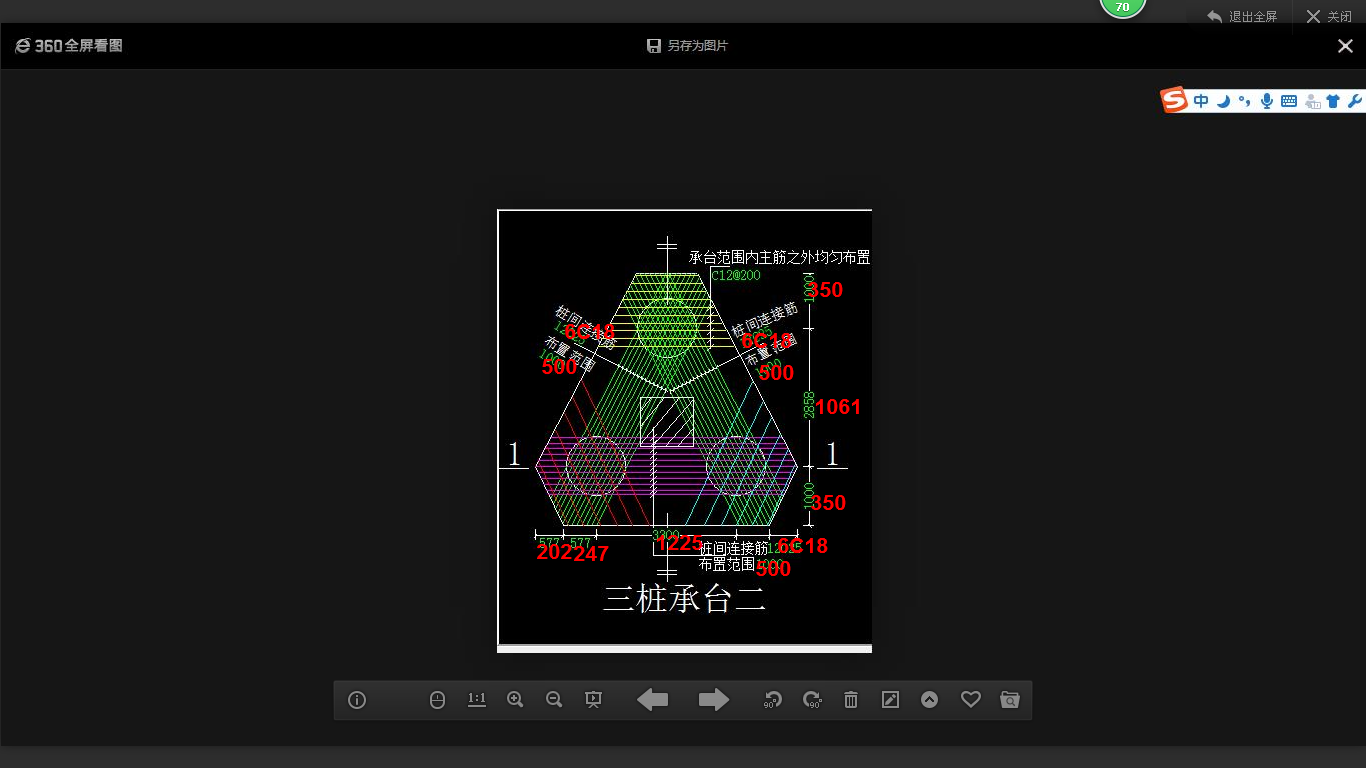Image resolution: width=1366 pixels, height=768 pixels.
Task: Favorite the image with heart icon
Action: 970,700
